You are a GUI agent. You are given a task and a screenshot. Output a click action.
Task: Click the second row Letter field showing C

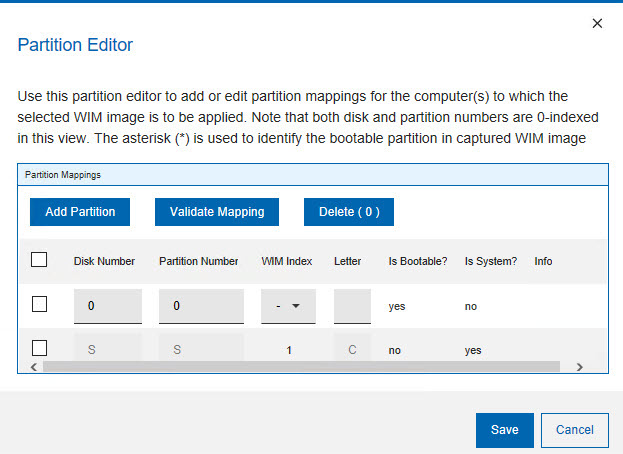352,350
